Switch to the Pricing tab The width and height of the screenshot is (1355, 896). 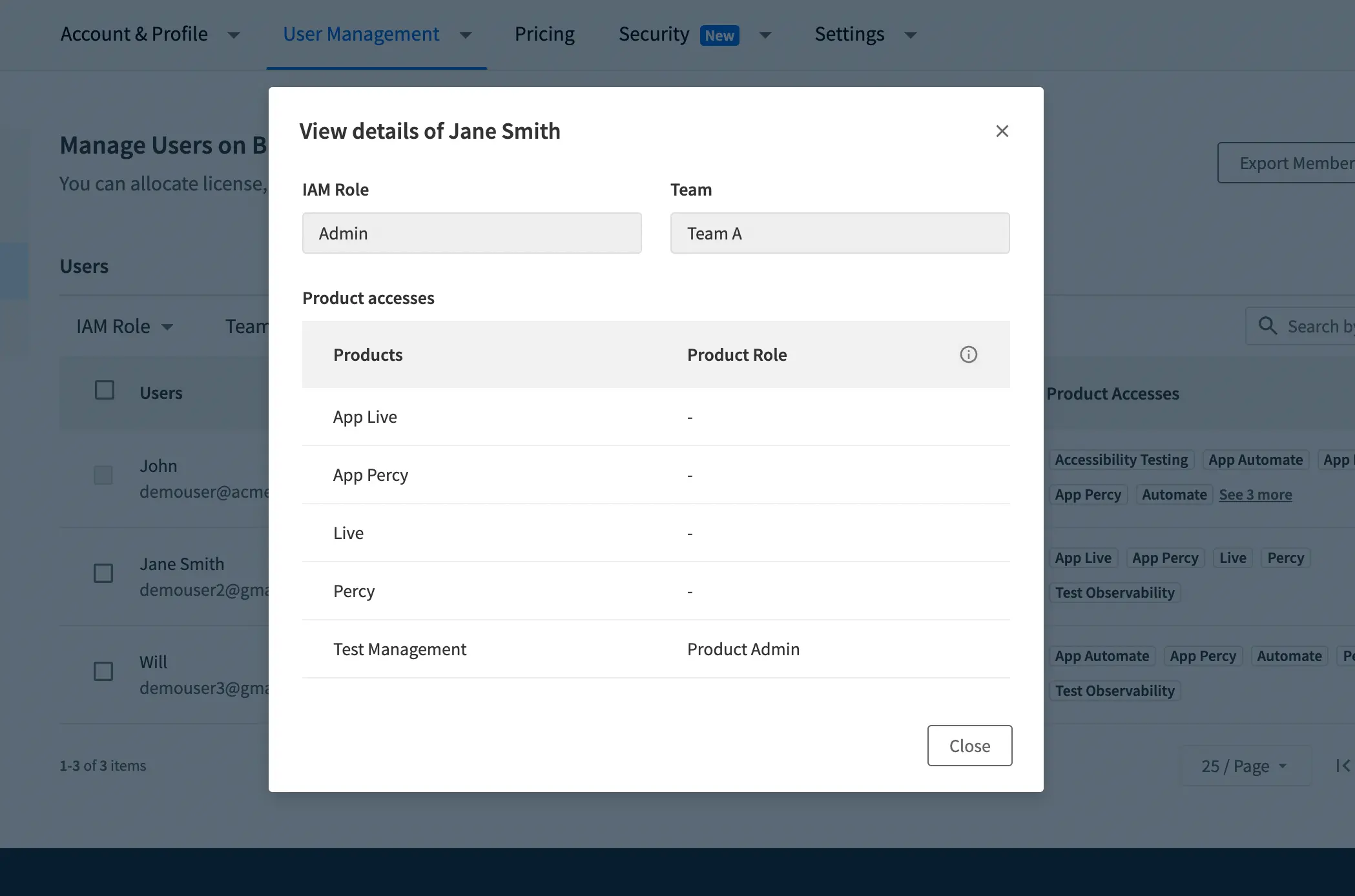tap(544, 34)
